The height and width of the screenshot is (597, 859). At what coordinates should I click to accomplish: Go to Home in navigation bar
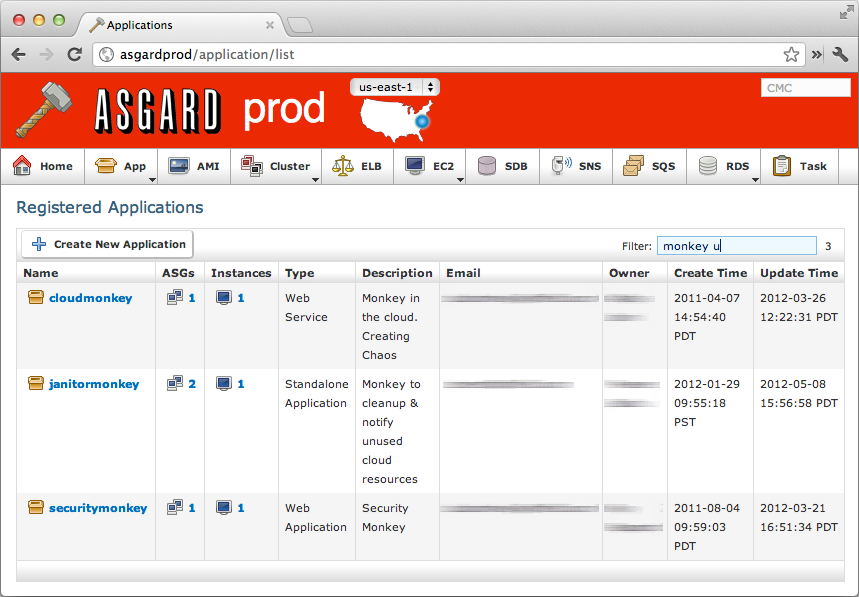coord(43,166)
